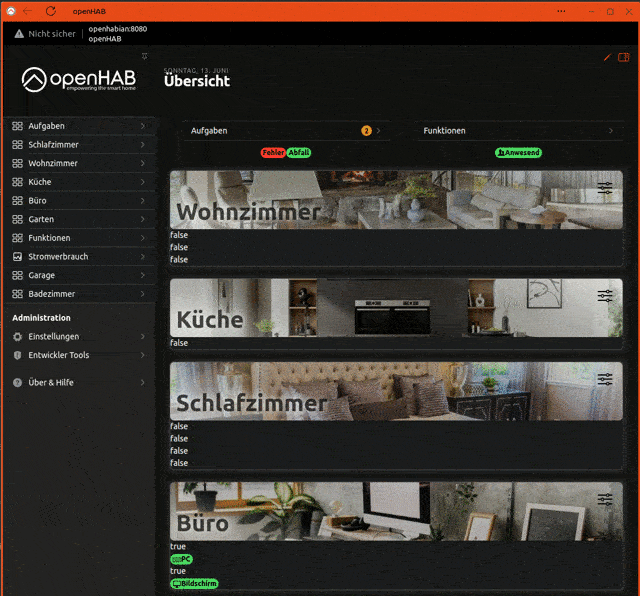The width and height of the screenshot is (640, 596).
Task: Click the Übersicht page title
Action: [197, 81]
